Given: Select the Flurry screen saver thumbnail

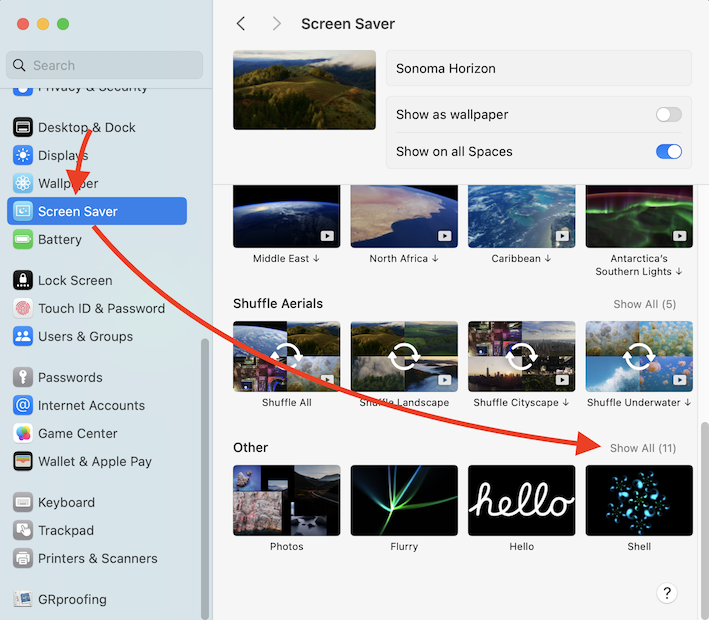Looking at the screenshot, I should click(404, 500).
